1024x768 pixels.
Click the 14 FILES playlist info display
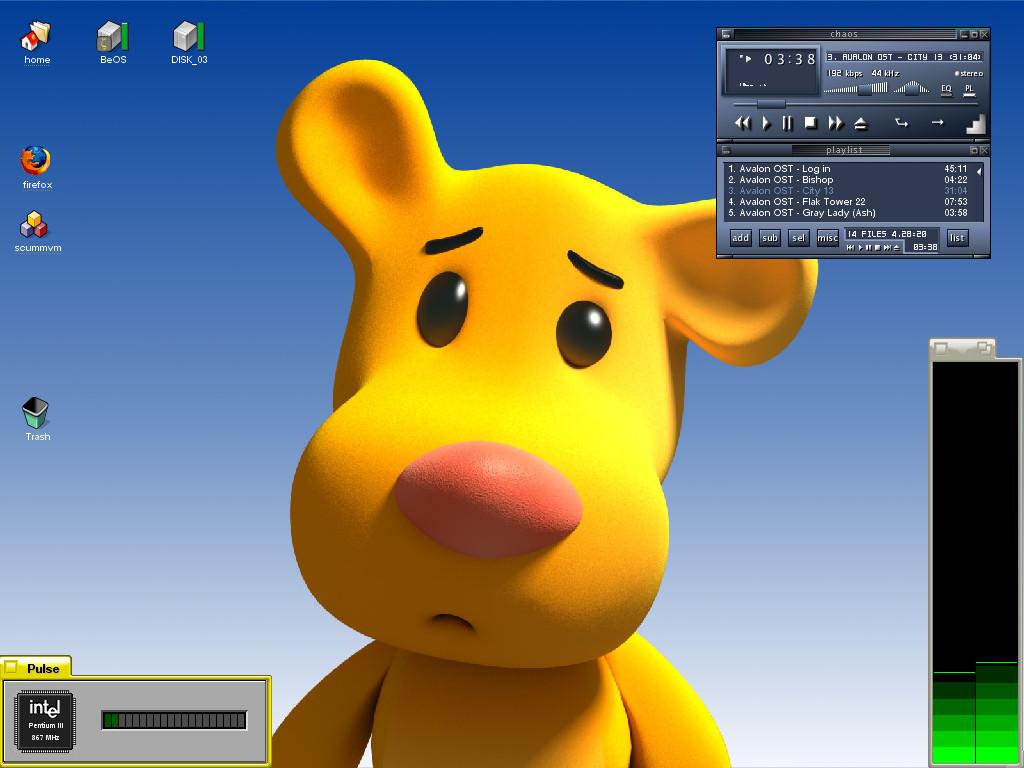point(887,234)
